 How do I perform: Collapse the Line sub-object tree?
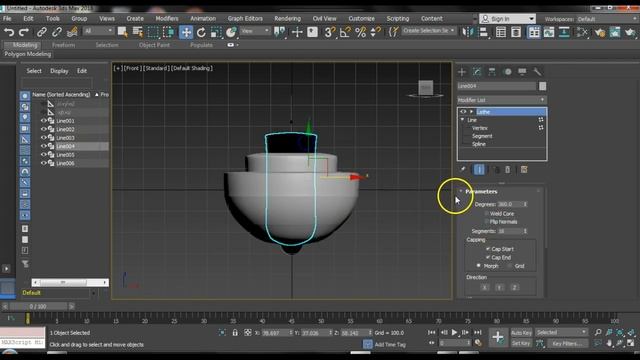(x=462, y=120)
